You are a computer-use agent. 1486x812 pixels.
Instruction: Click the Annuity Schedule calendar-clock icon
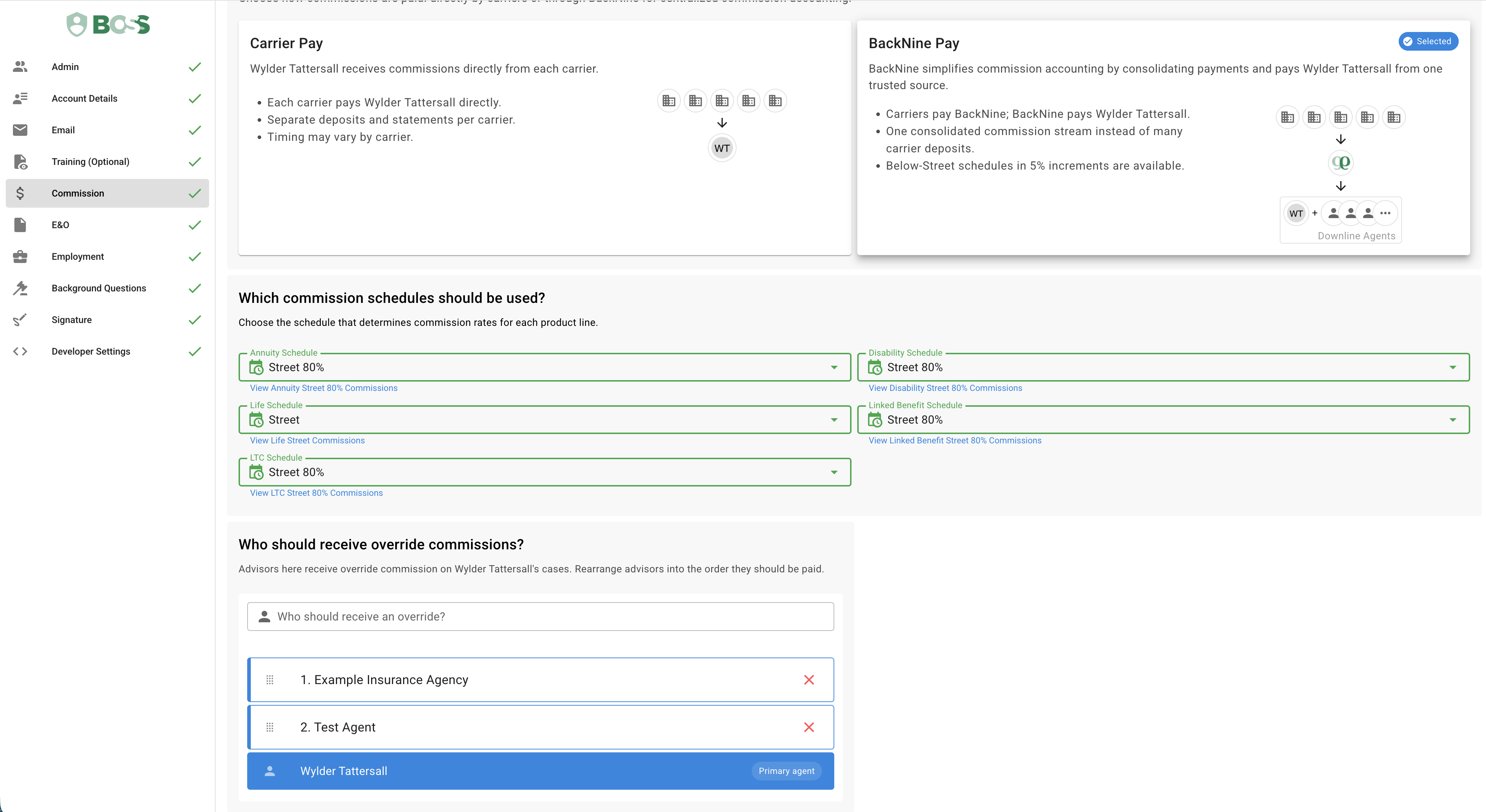tap(256, 367)
